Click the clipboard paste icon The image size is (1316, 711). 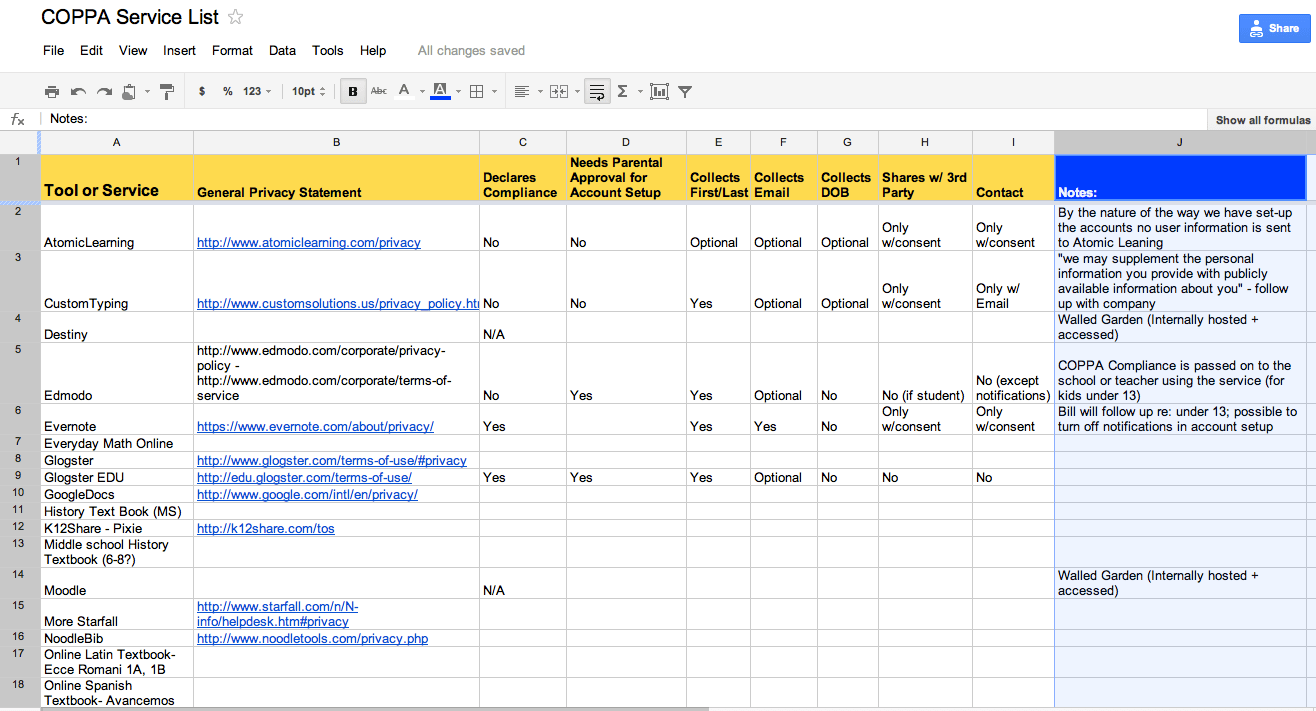click(x=129, y=91)
